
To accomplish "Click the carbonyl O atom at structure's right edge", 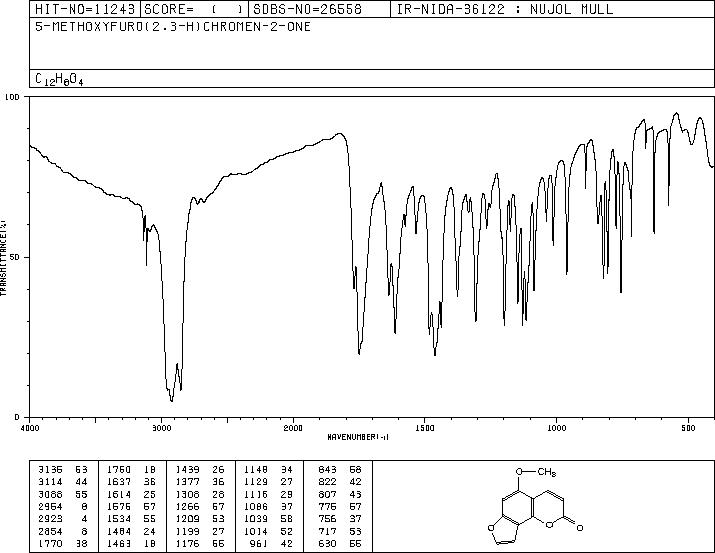I will tap(580, 528).
